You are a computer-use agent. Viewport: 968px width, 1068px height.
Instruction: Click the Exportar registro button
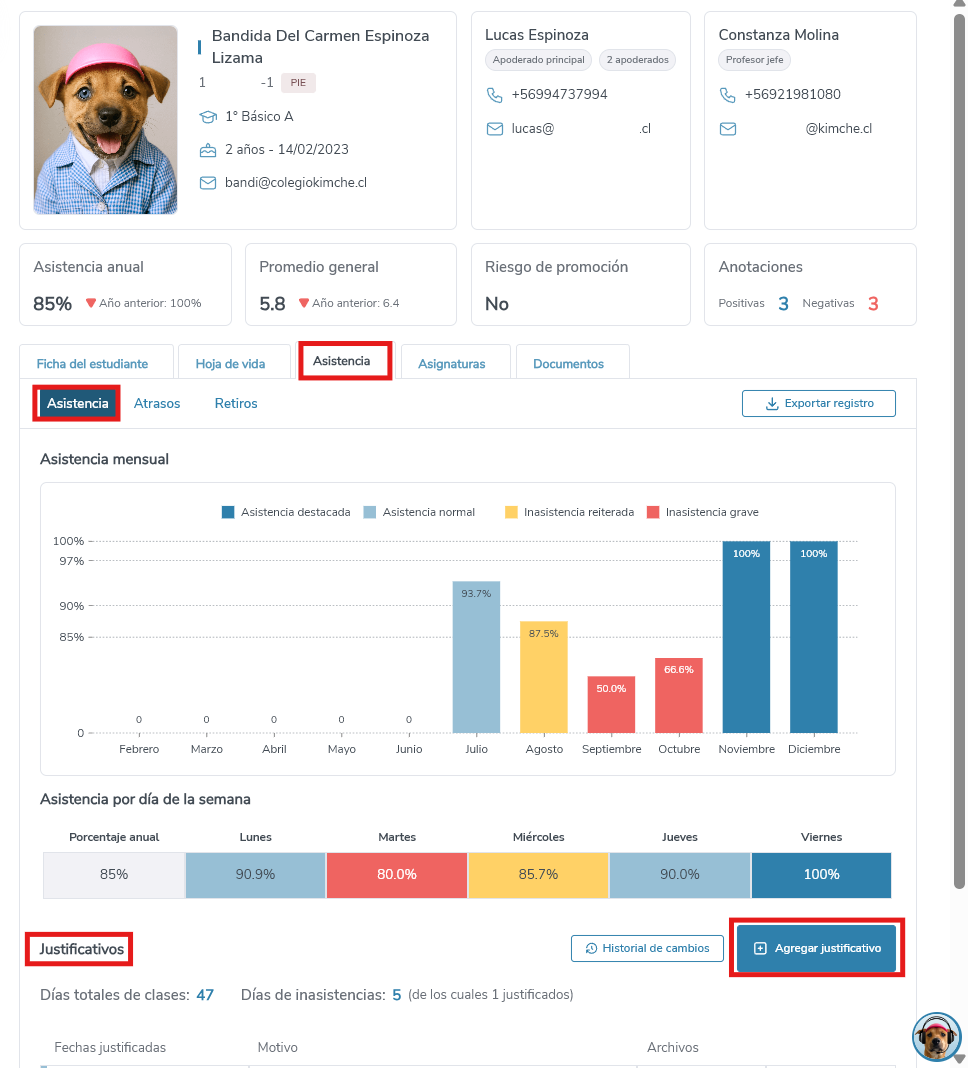coord(818,403)
